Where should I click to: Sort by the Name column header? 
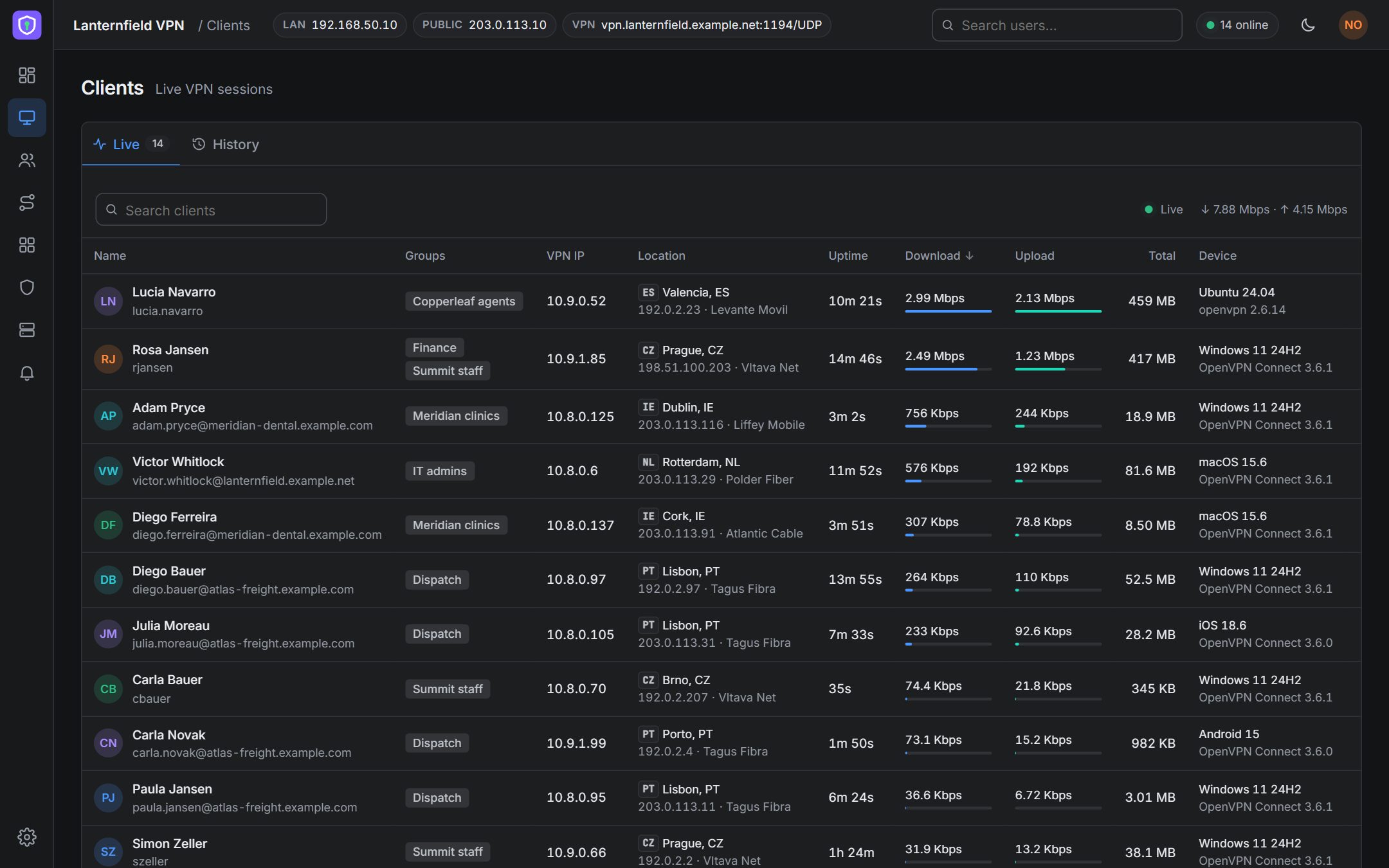click(x=110, y=256)
